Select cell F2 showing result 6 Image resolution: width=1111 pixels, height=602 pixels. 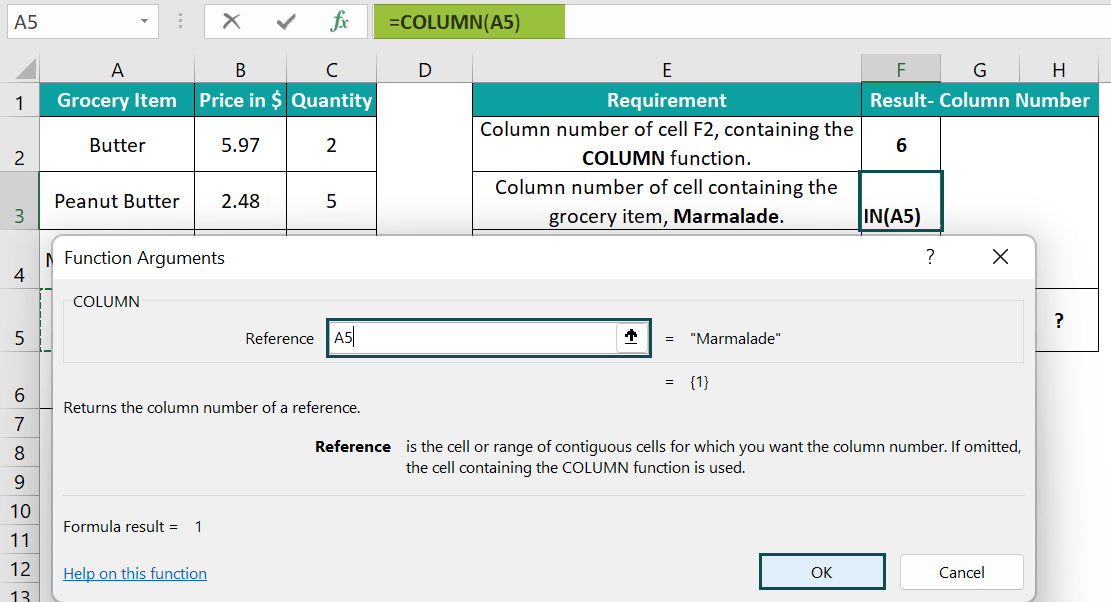click(900, 144)
